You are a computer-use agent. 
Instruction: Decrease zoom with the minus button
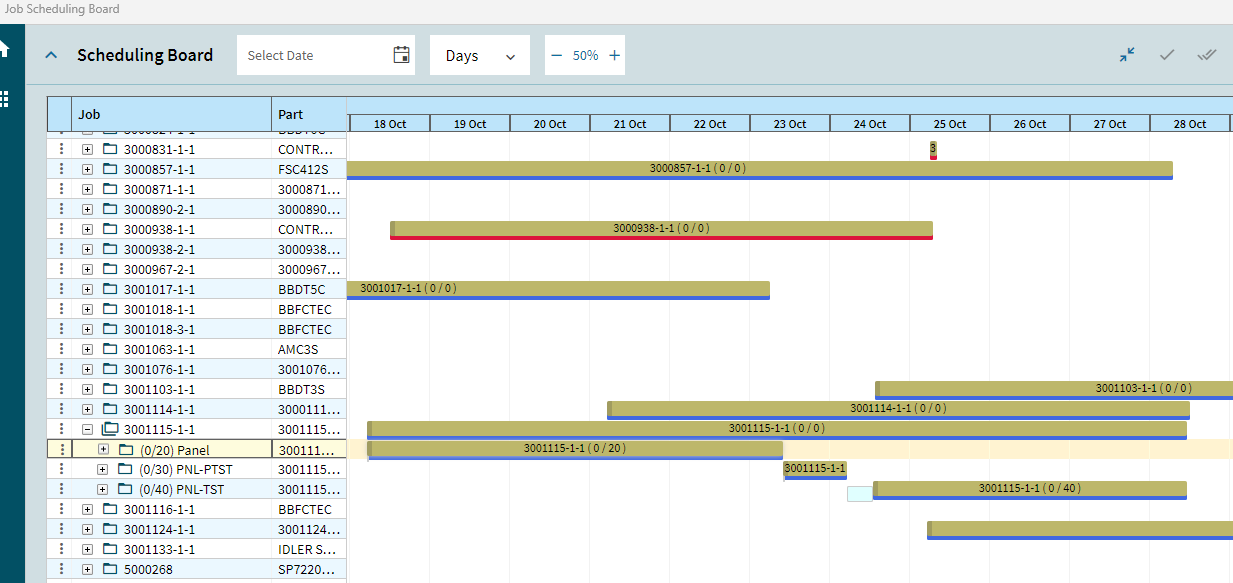click(557, 55)
